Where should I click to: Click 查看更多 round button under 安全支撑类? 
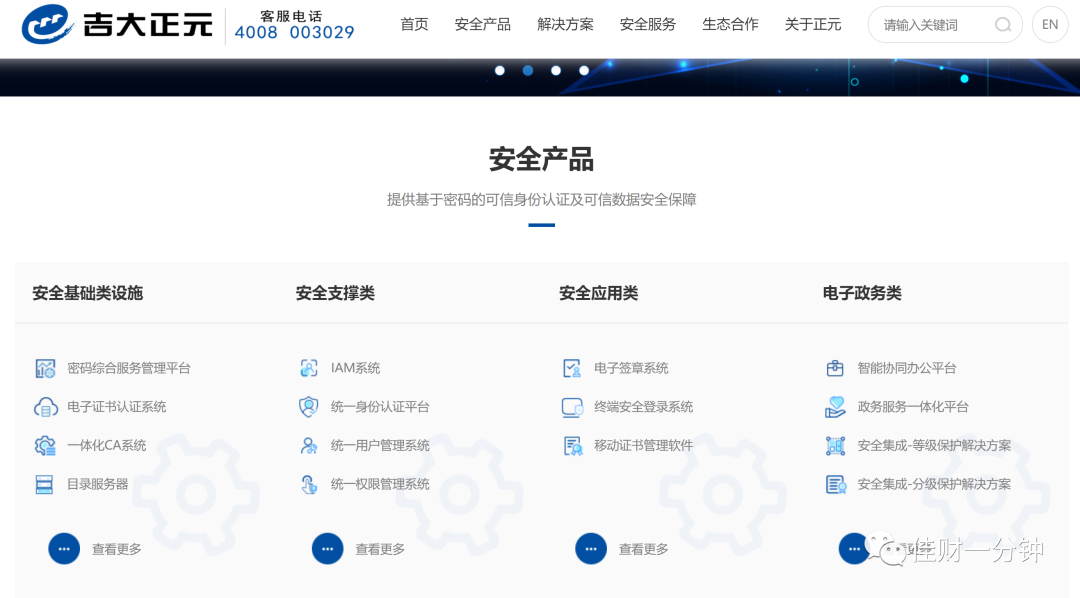[327, 549]
